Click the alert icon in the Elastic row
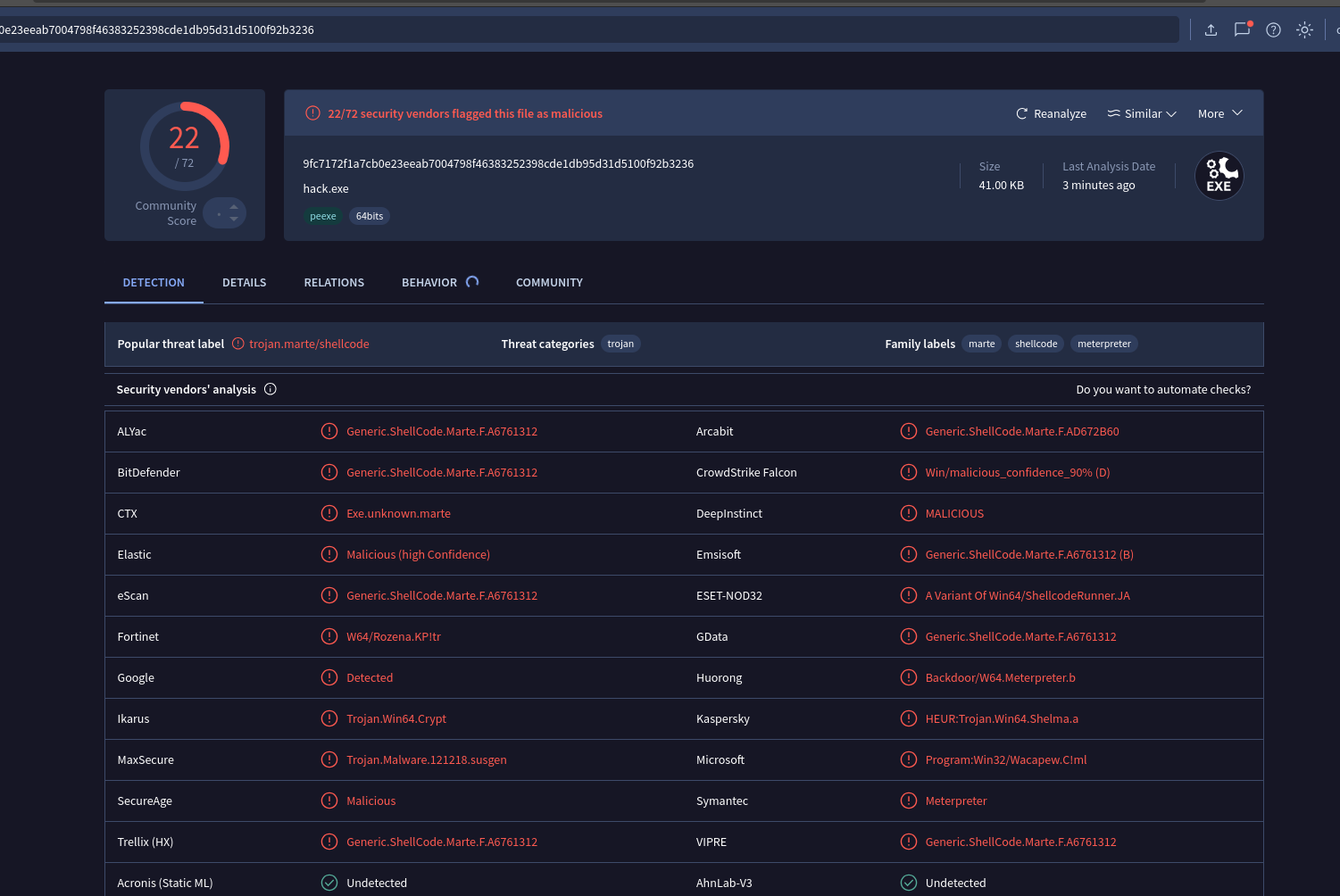The height and width of the screenshot is (896, 1340). coord(329,554)
